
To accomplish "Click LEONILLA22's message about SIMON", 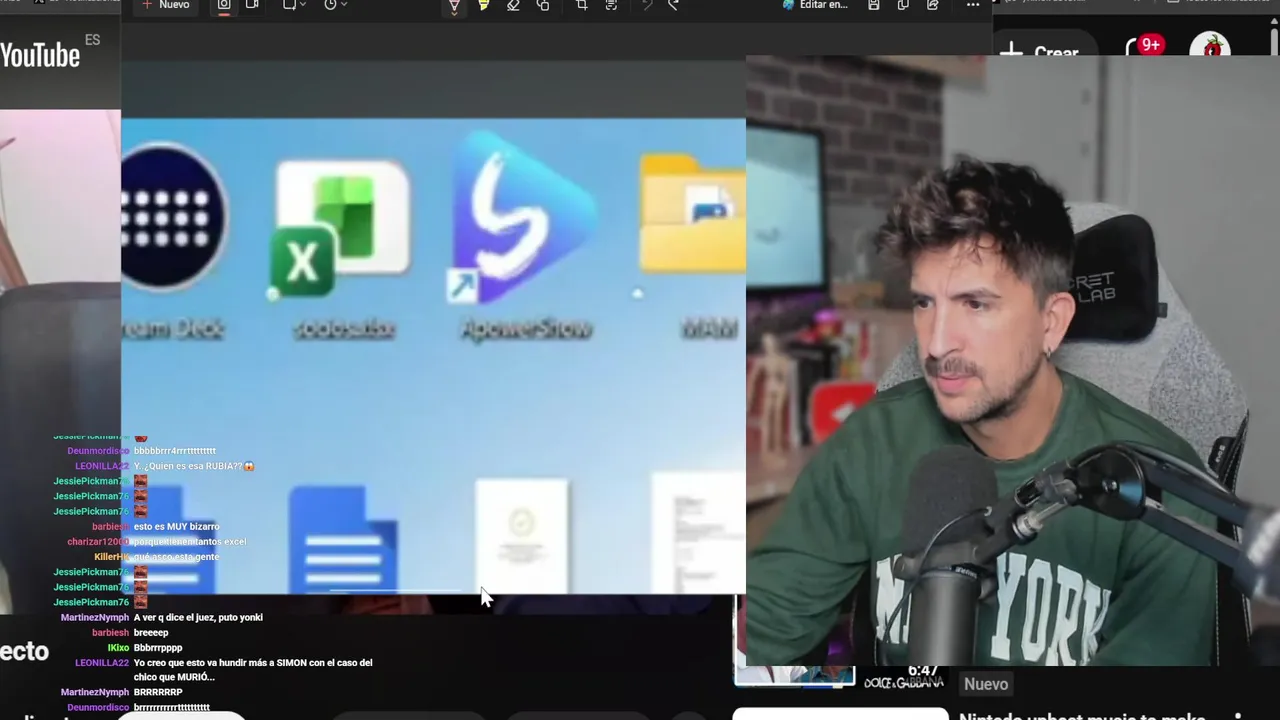I will coord(253,669).
